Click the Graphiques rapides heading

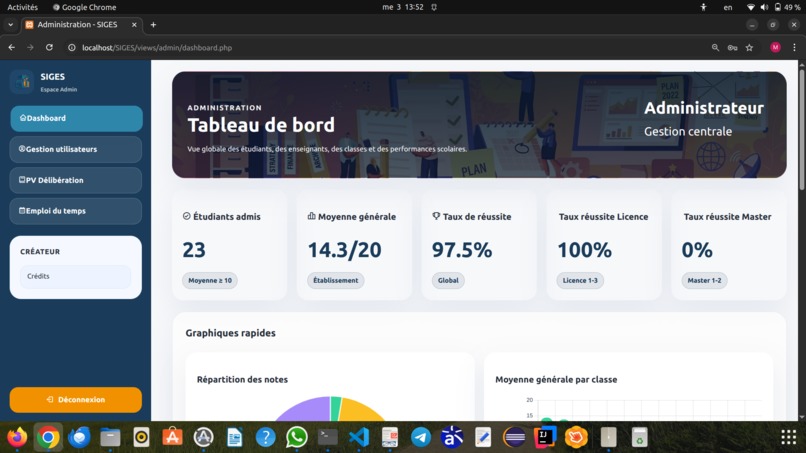(x=230, y=333)
